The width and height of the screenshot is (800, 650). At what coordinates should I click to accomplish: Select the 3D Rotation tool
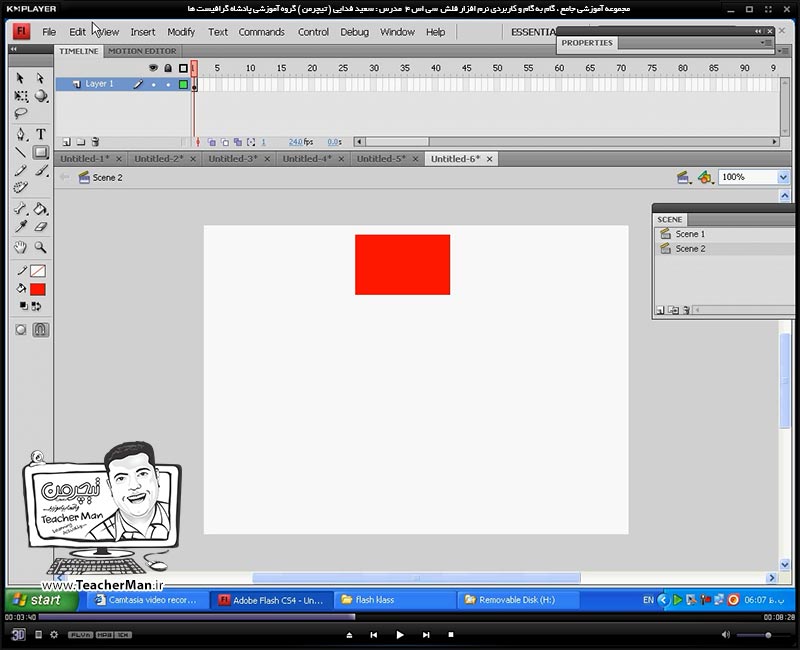(x=41, y=96)
